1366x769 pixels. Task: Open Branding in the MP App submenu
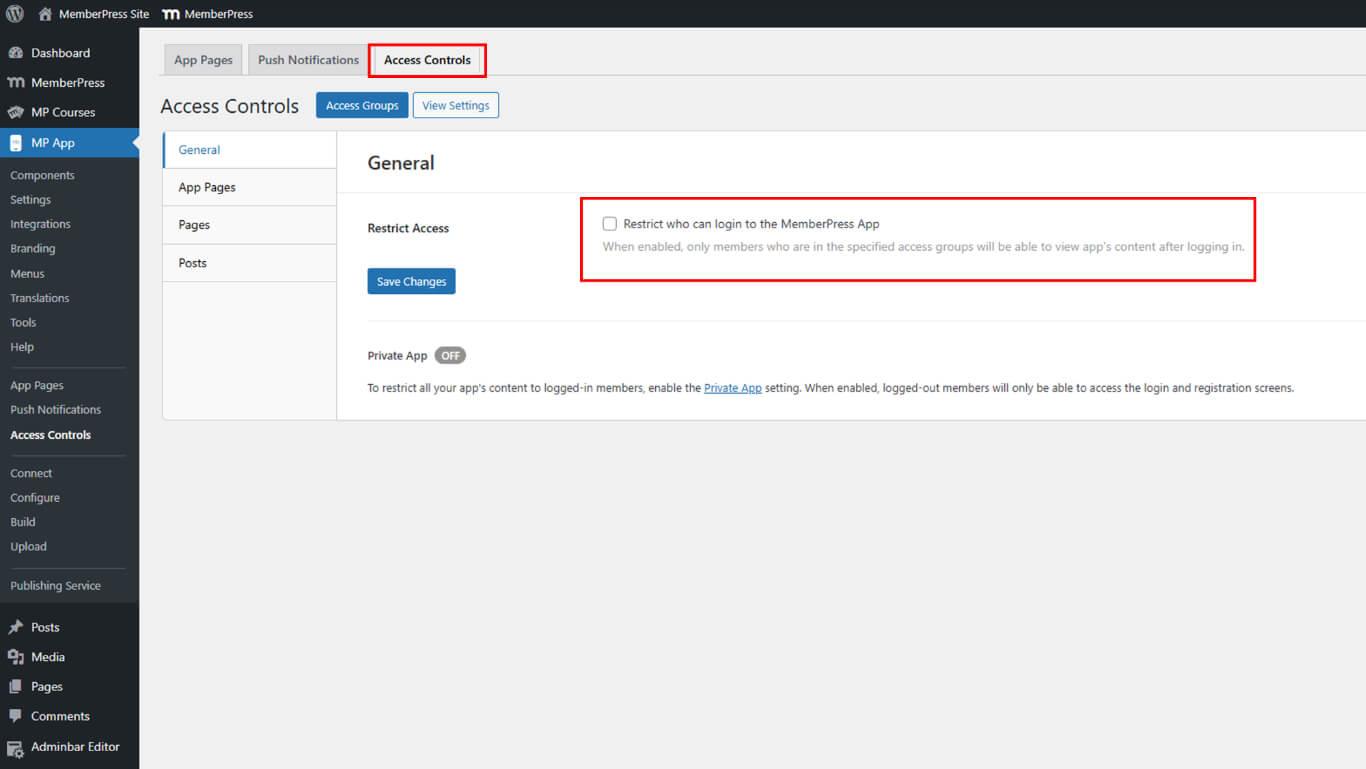click(33, 249)
